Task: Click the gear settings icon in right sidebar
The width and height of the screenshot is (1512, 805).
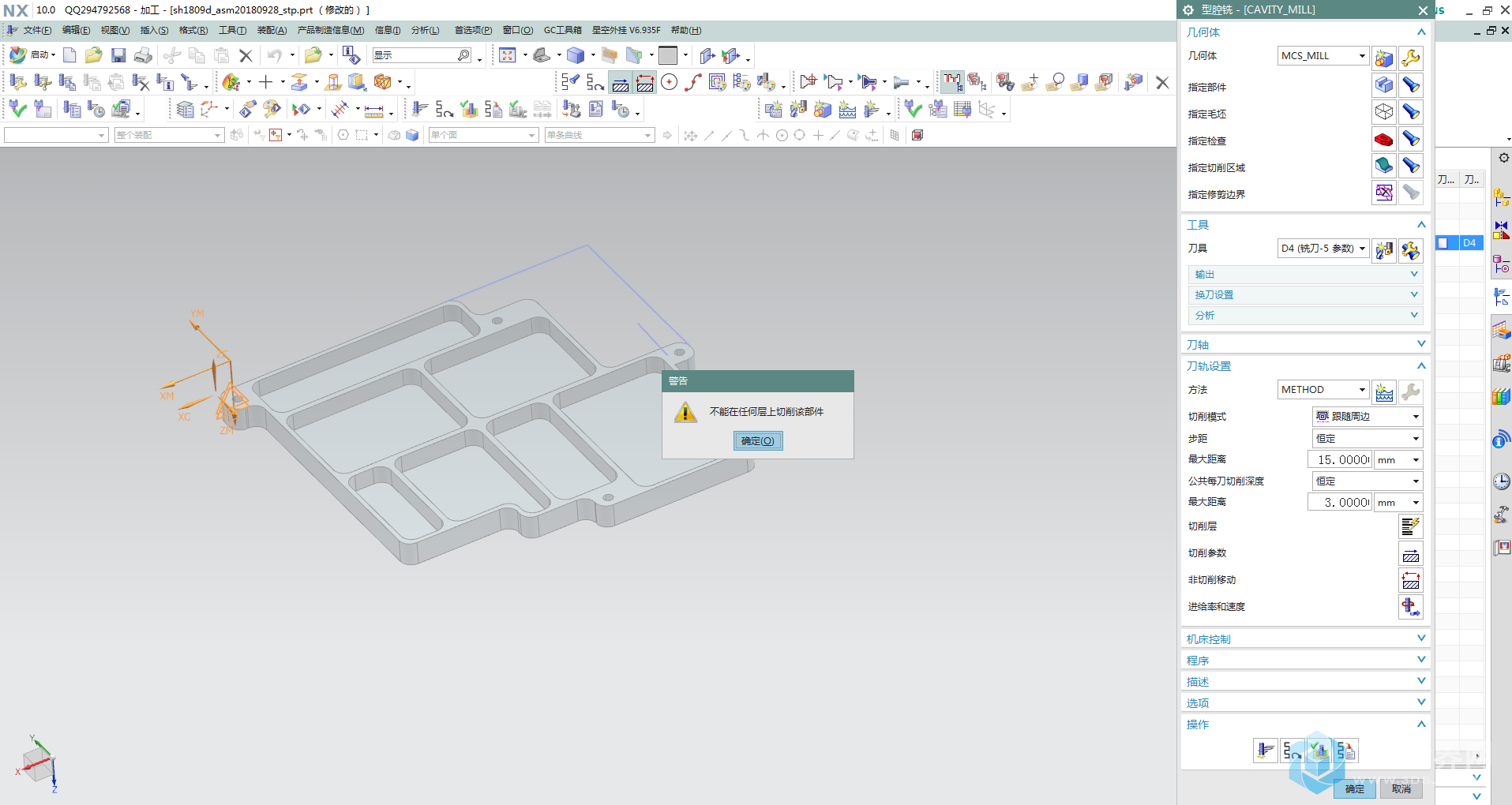Action: 1504,158
